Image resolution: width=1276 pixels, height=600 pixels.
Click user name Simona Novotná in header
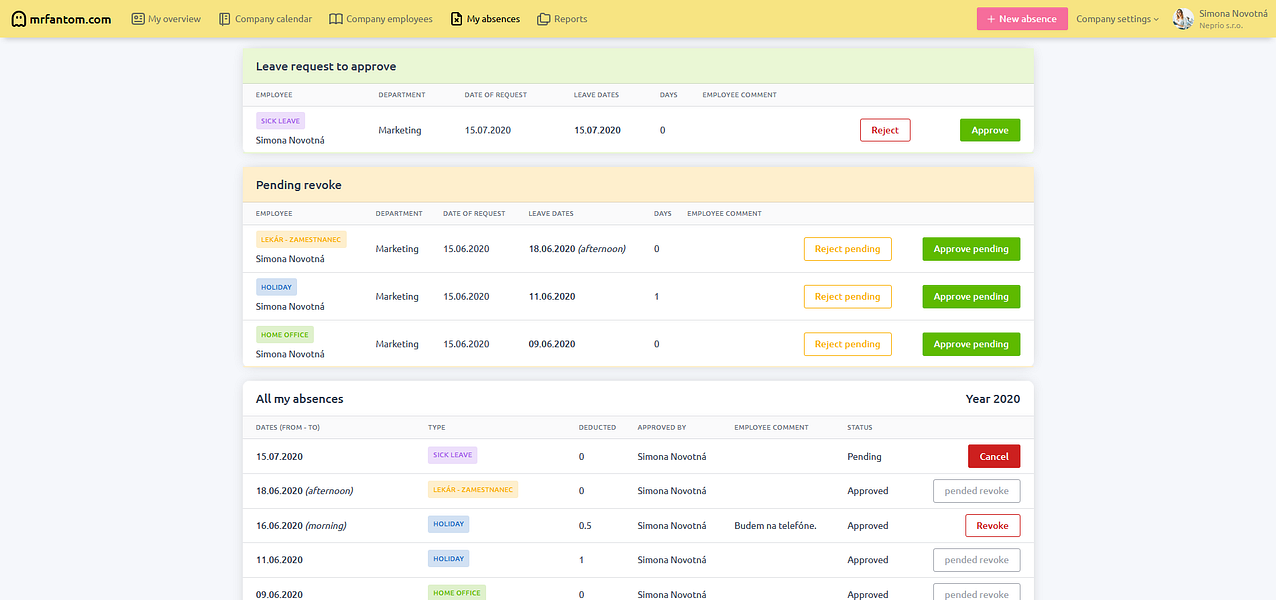tap(1233, 13)
